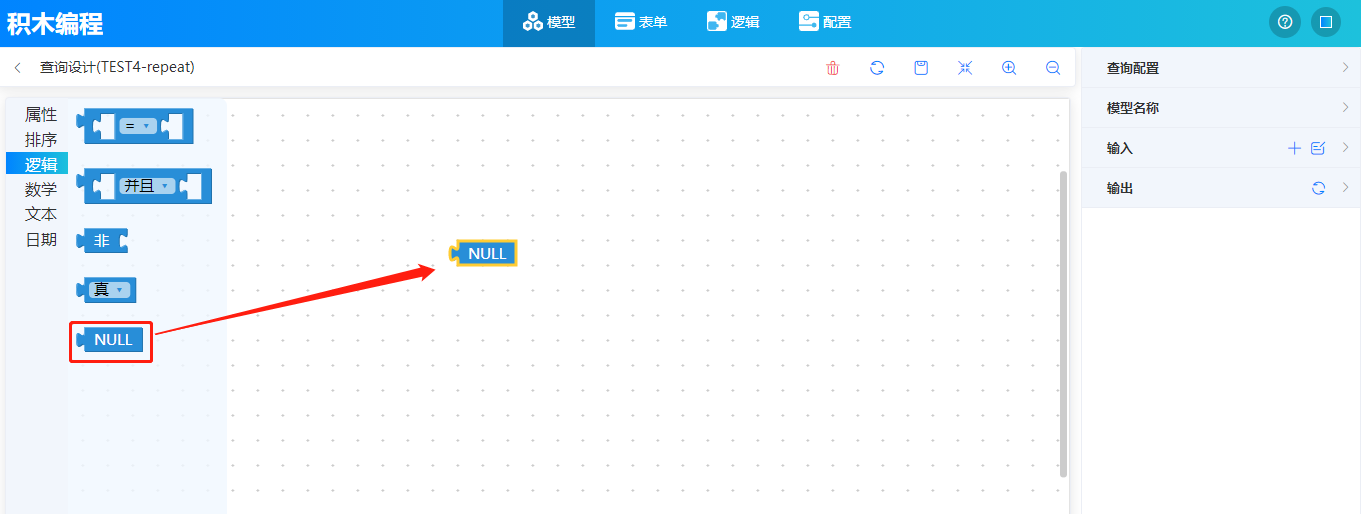Switch to the 逻辑 top tab
Screen dimensions: 1361x514
733,22
